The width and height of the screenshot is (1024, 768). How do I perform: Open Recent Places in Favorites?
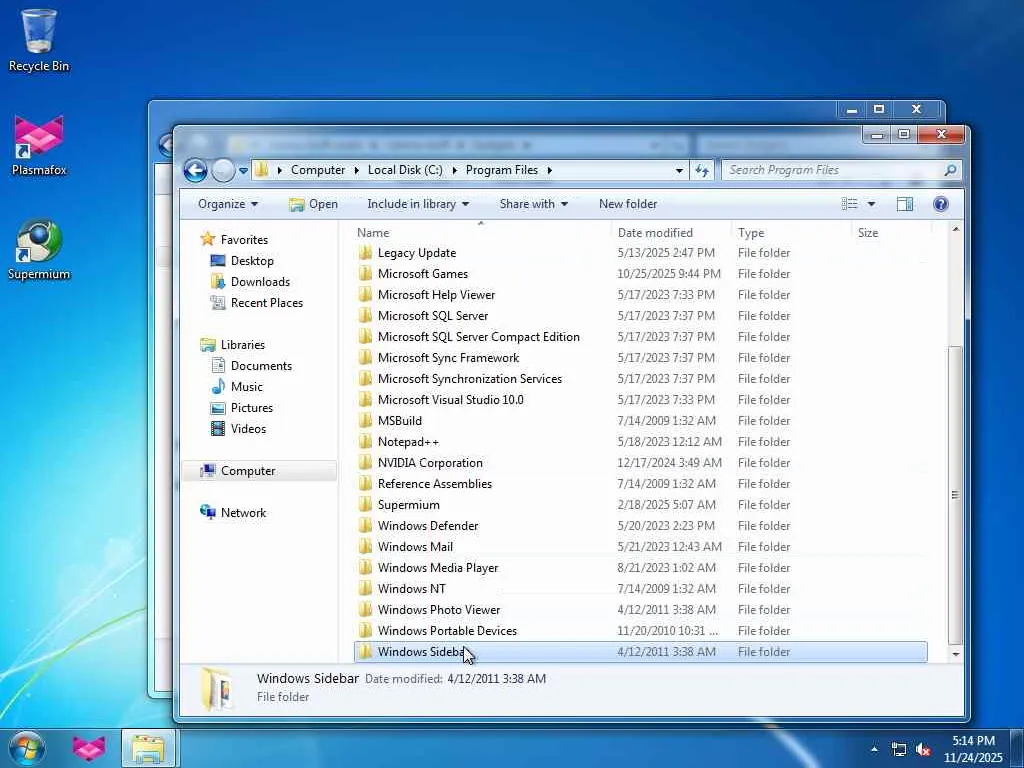pyautogui.click(x=256, y=302)
